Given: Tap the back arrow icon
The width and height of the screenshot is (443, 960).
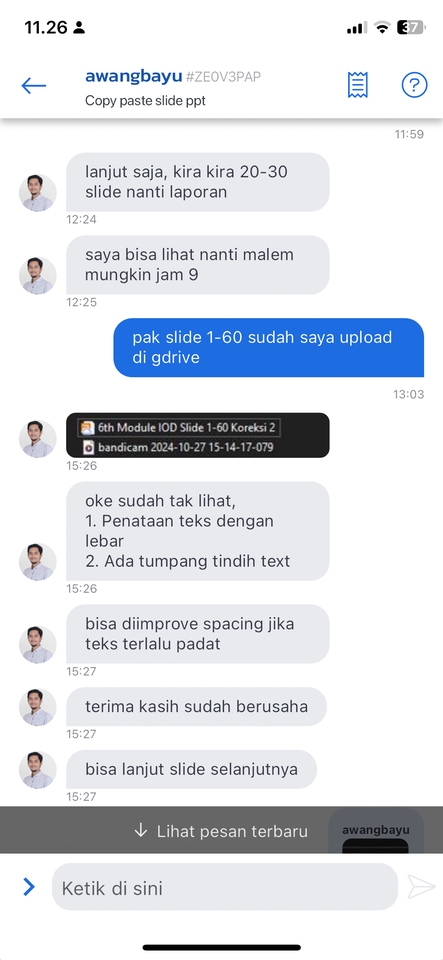Looking at the screenshot, I should pyautogui.click(x=34, y=86).
